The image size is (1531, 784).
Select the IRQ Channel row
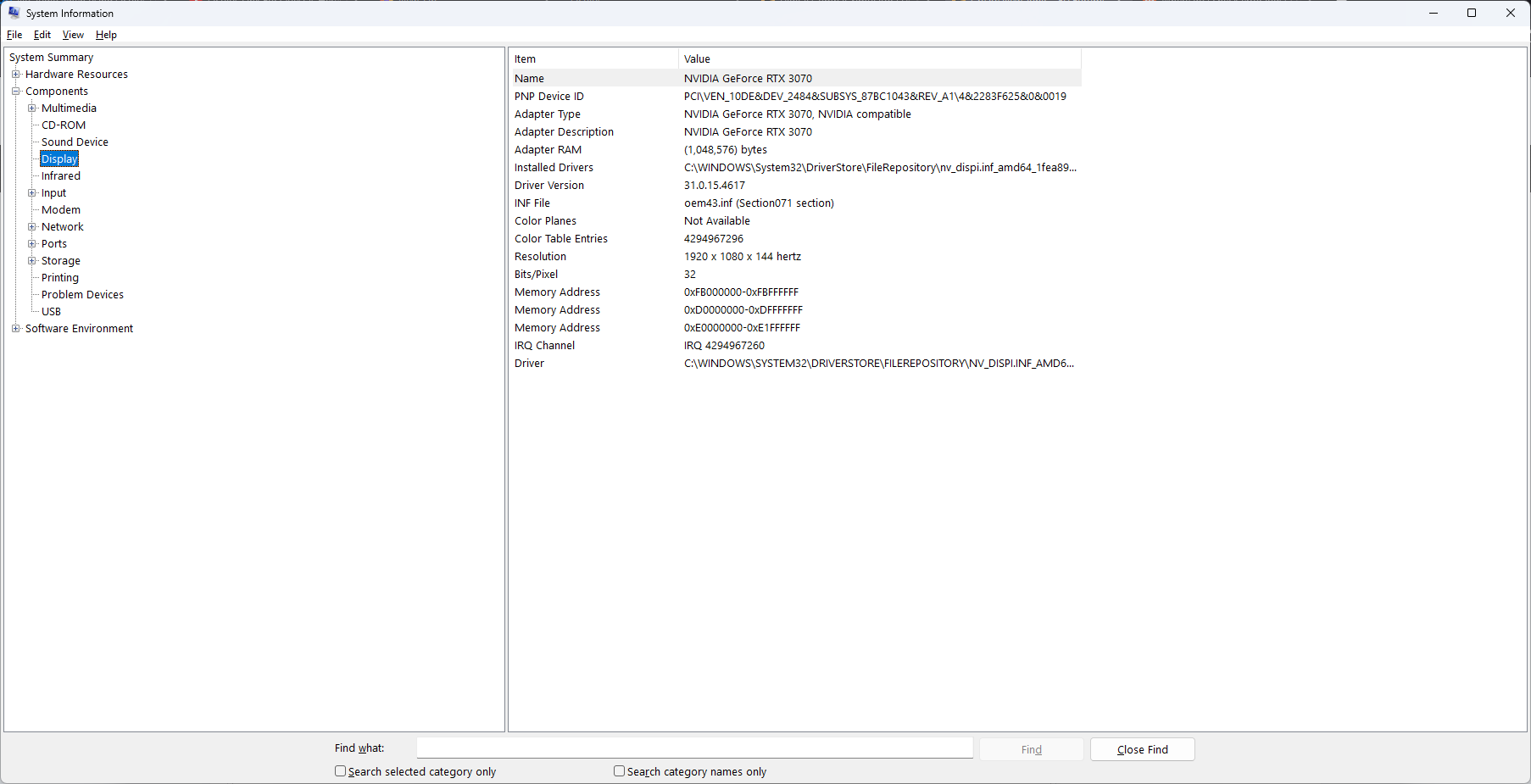[x=795, y=346]
